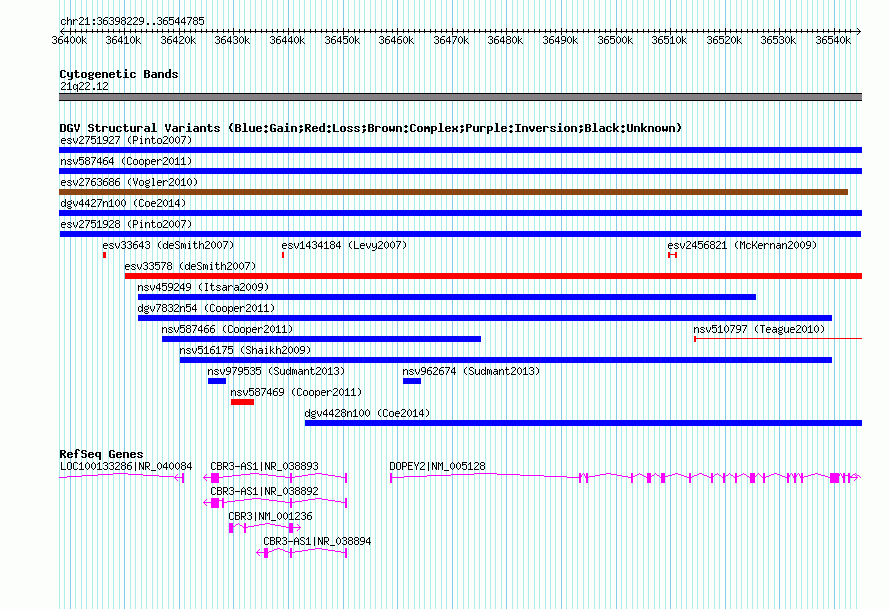Image resolution: width=890 pixels, height=609 pixels.
Task: Select the CBR3-AS1|NR_038894 transcript glyph
Action: (301, 553)
